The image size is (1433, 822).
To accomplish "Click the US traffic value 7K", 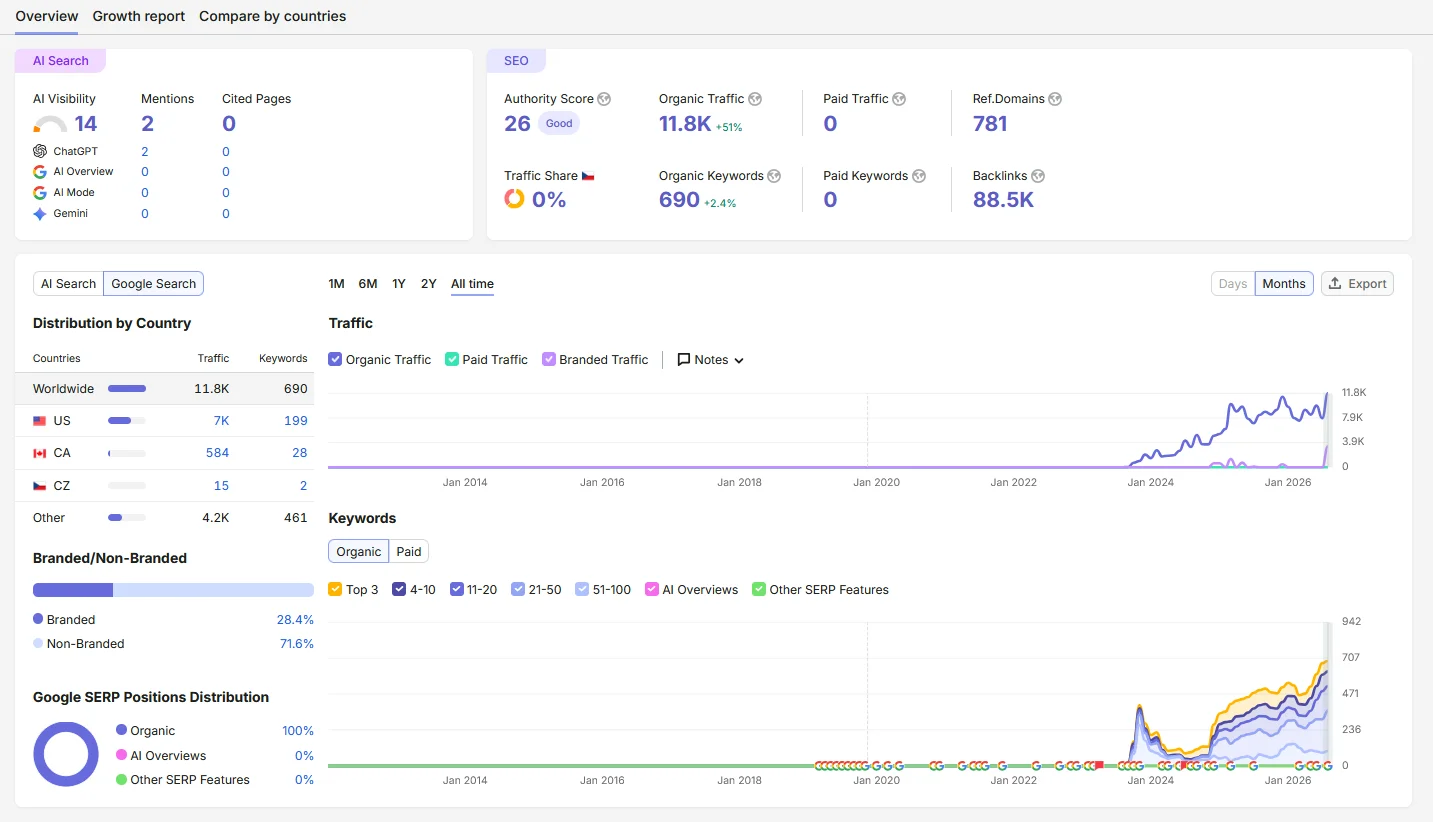I will point(221,421).
